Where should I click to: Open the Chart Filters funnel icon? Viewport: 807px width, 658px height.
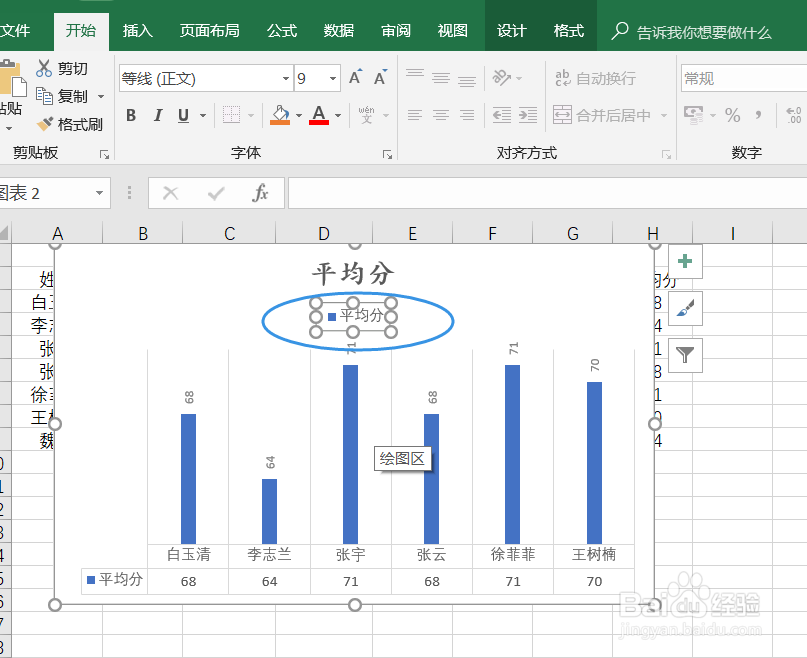click(684, 355)
